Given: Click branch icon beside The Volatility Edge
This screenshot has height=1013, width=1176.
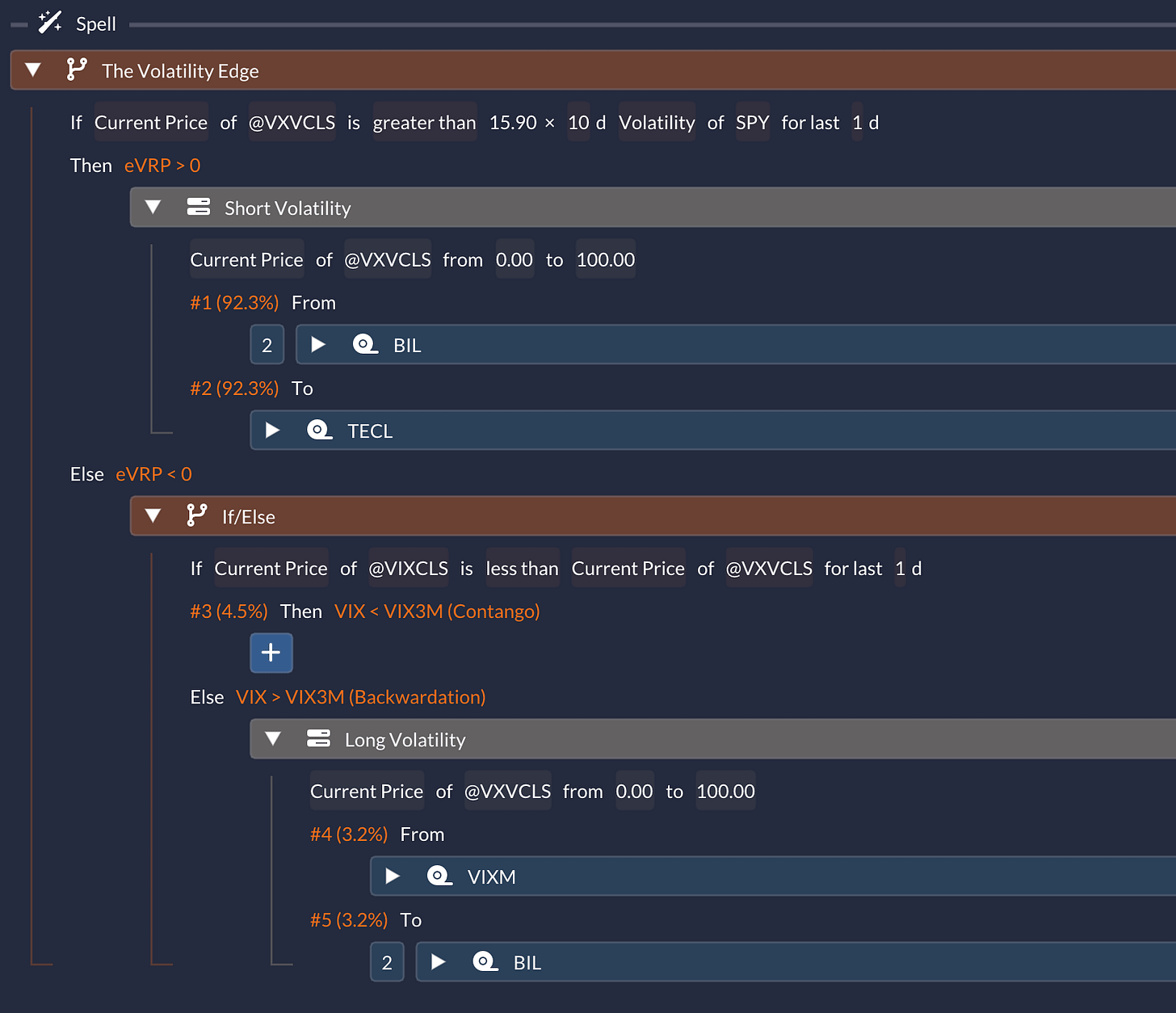Looking at the screenshot, I should (x=77, y=69).
